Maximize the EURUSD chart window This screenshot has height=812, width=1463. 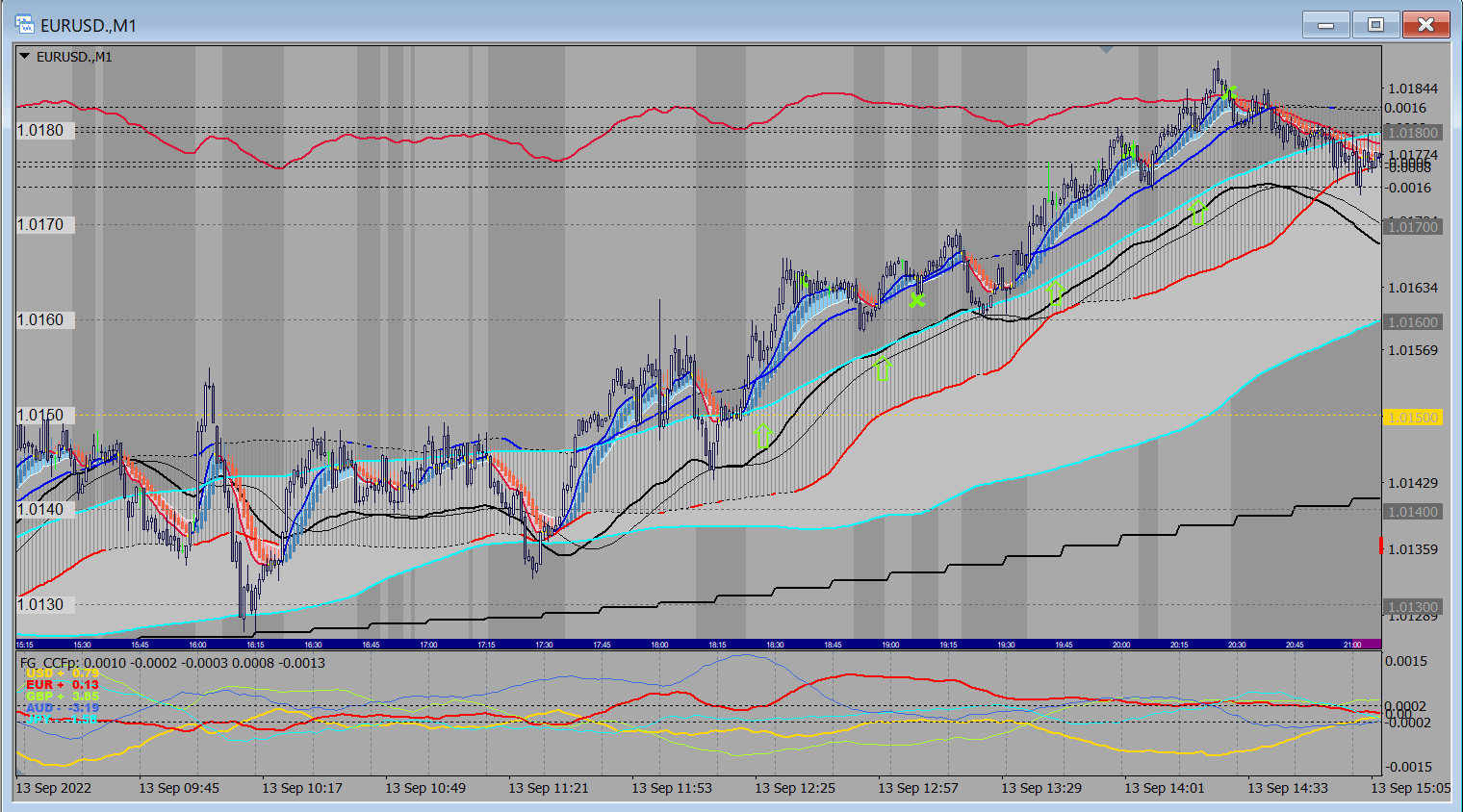coord(1375,25)
